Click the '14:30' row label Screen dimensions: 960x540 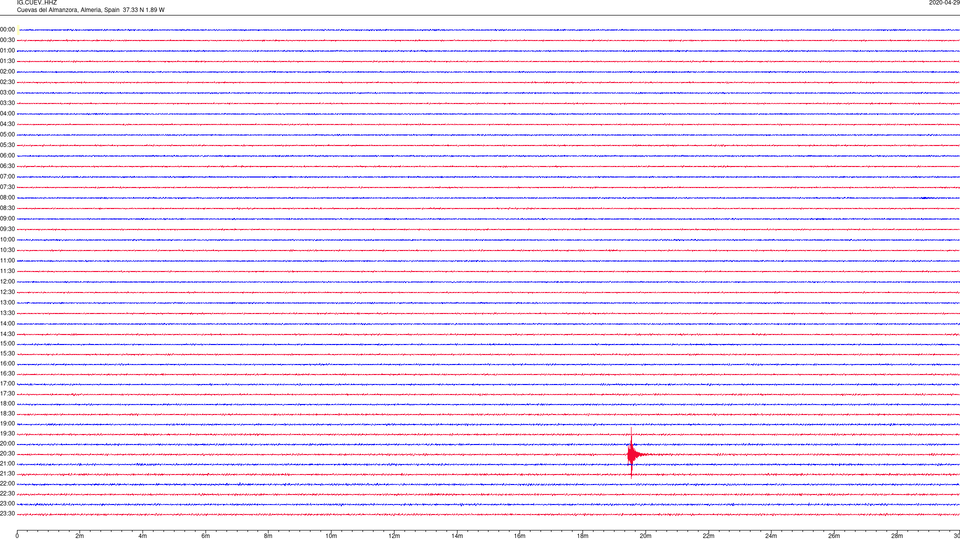(7, 334)
